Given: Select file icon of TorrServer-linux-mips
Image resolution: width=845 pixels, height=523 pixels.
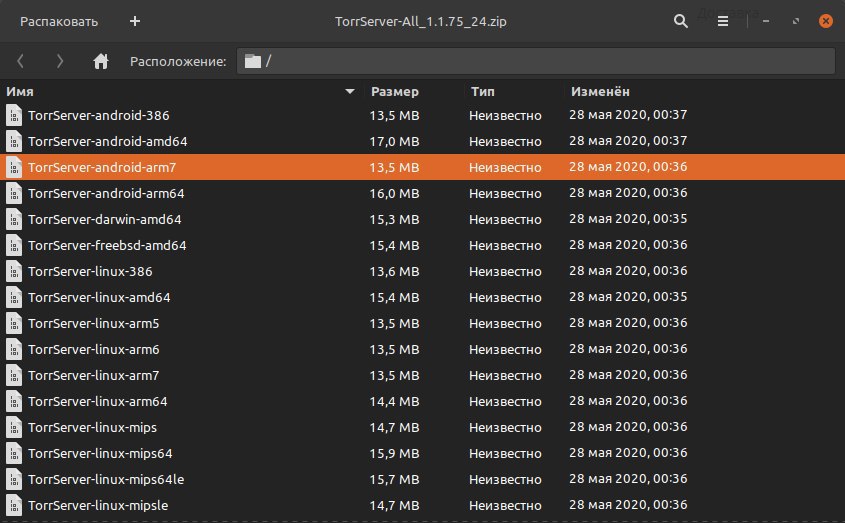Looking at the screenshot, I should [x=14, y=428].
